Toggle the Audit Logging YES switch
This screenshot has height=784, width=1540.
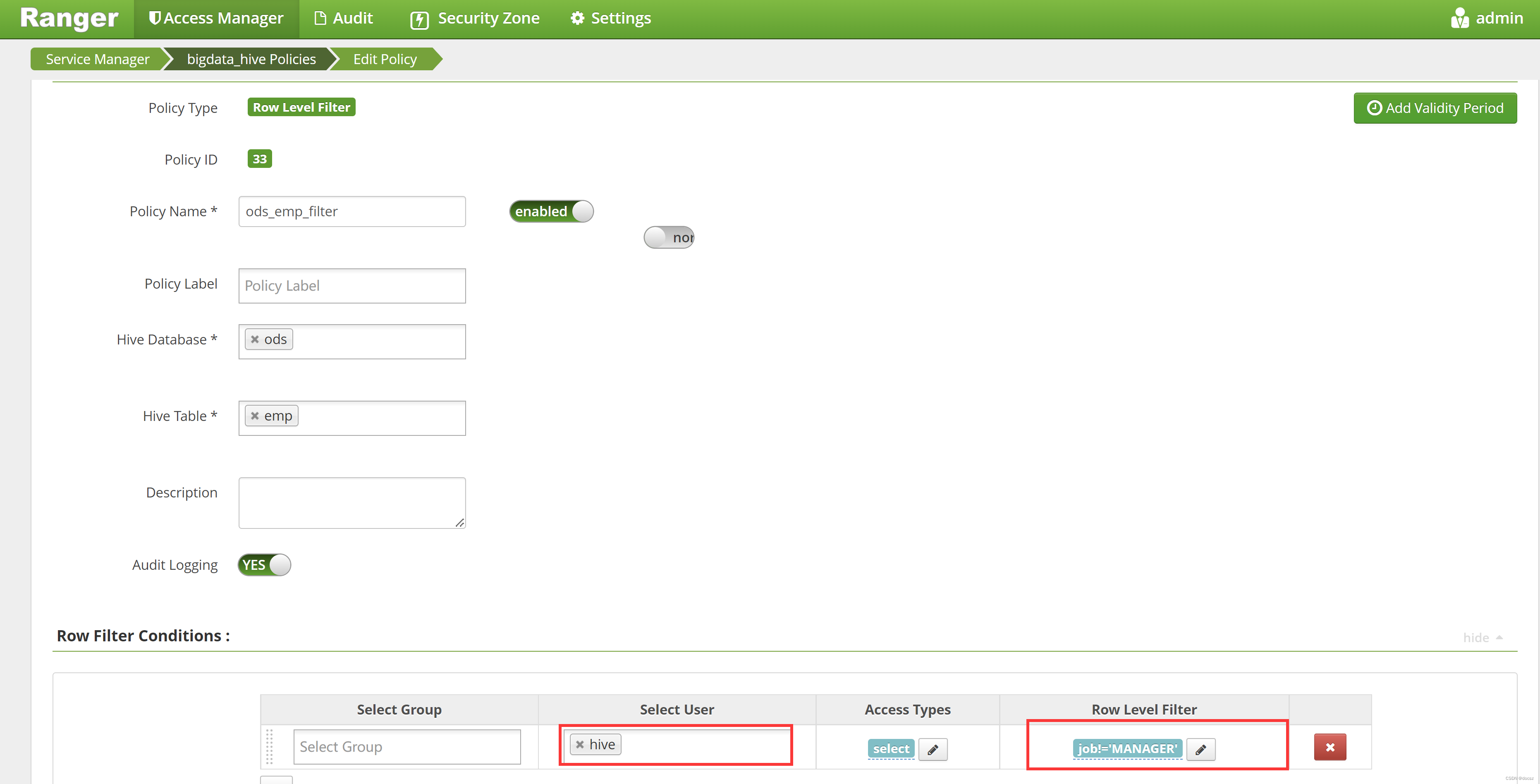[264, 565]
